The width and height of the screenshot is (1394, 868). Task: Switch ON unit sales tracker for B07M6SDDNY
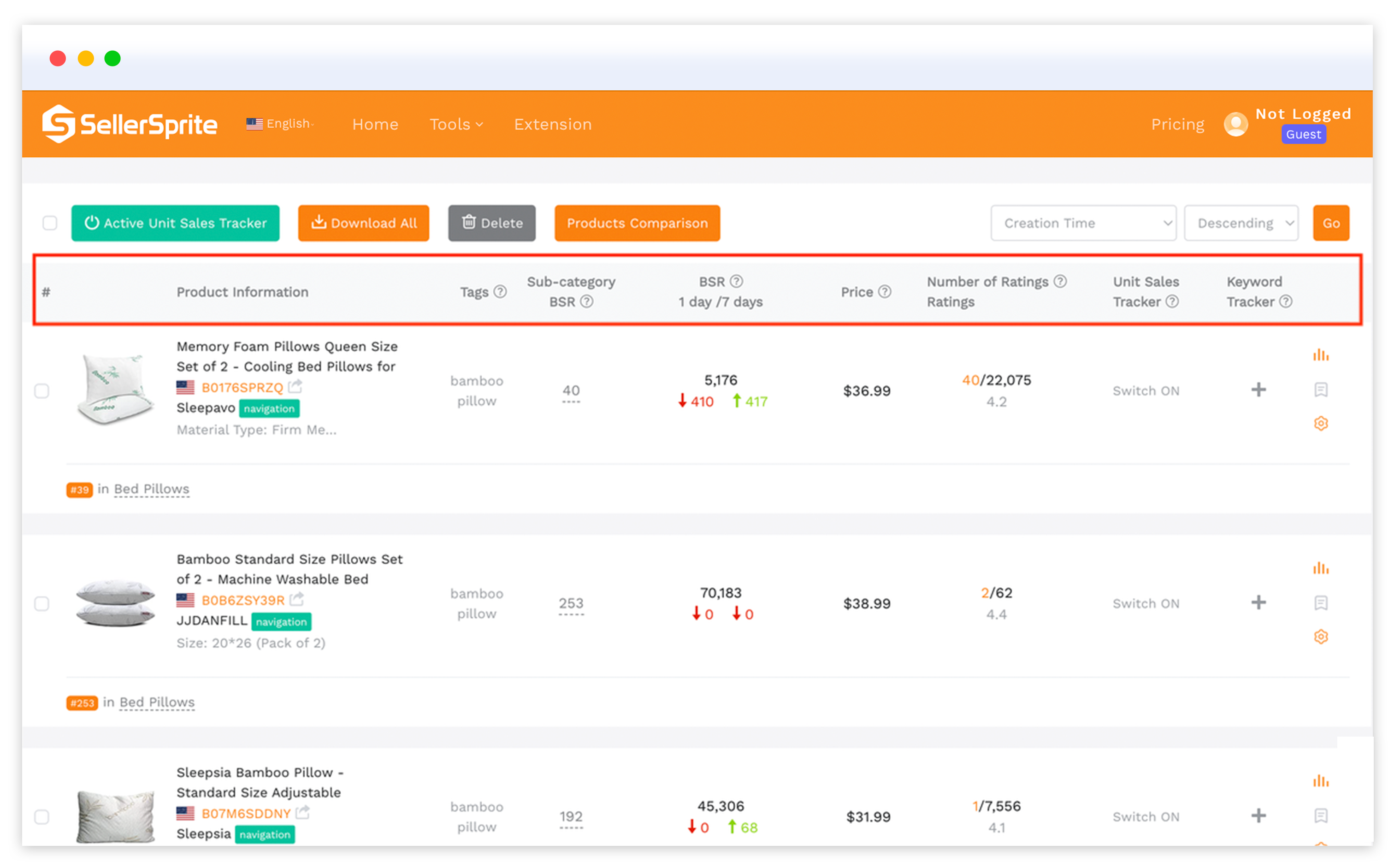[x=1146, y=817]
